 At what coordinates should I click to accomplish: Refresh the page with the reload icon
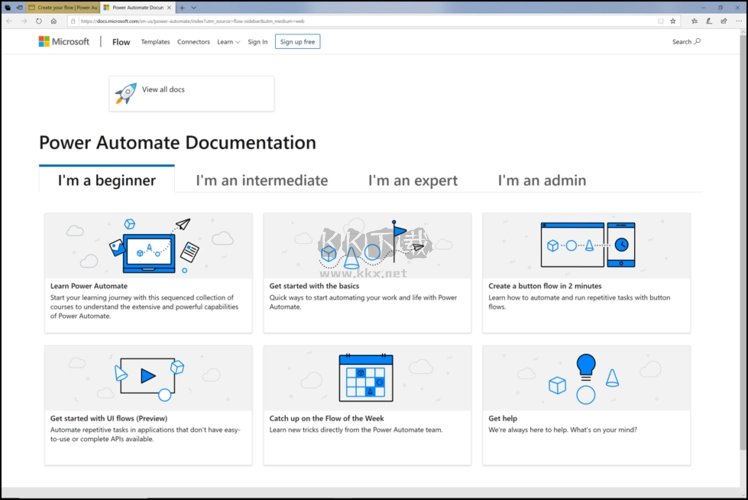(39, 21)
